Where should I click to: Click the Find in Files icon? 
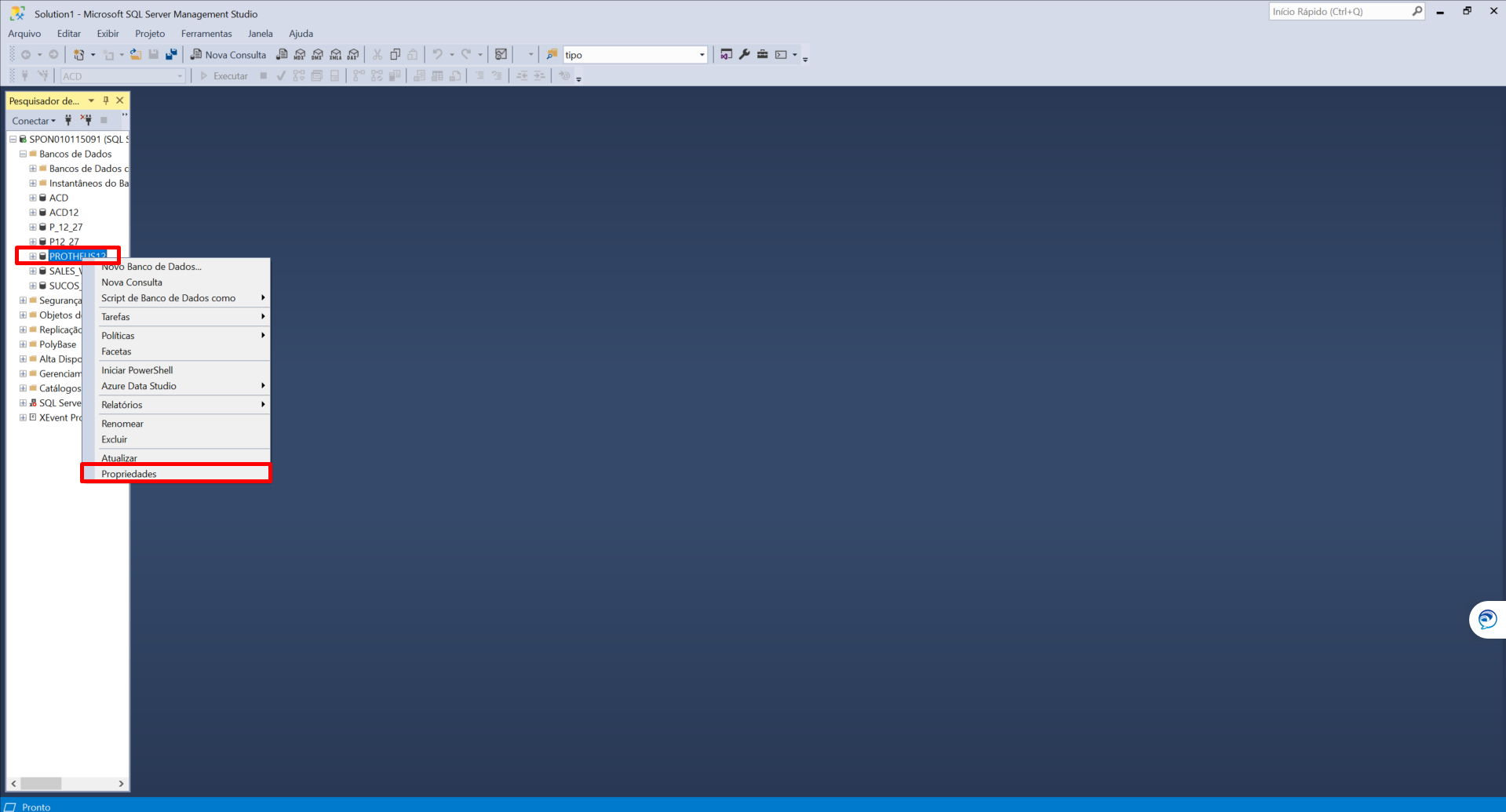[552, 55]
